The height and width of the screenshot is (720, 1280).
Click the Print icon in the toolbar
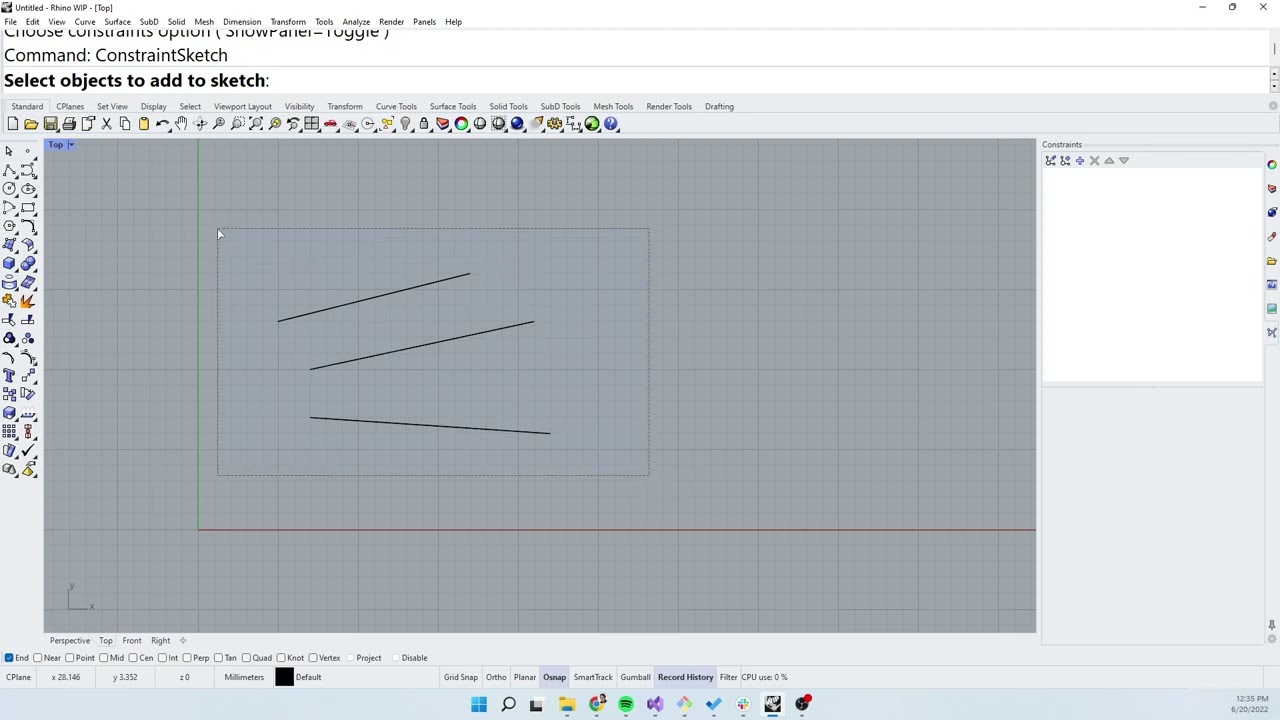pyautogui.click(x=69, y=124)
